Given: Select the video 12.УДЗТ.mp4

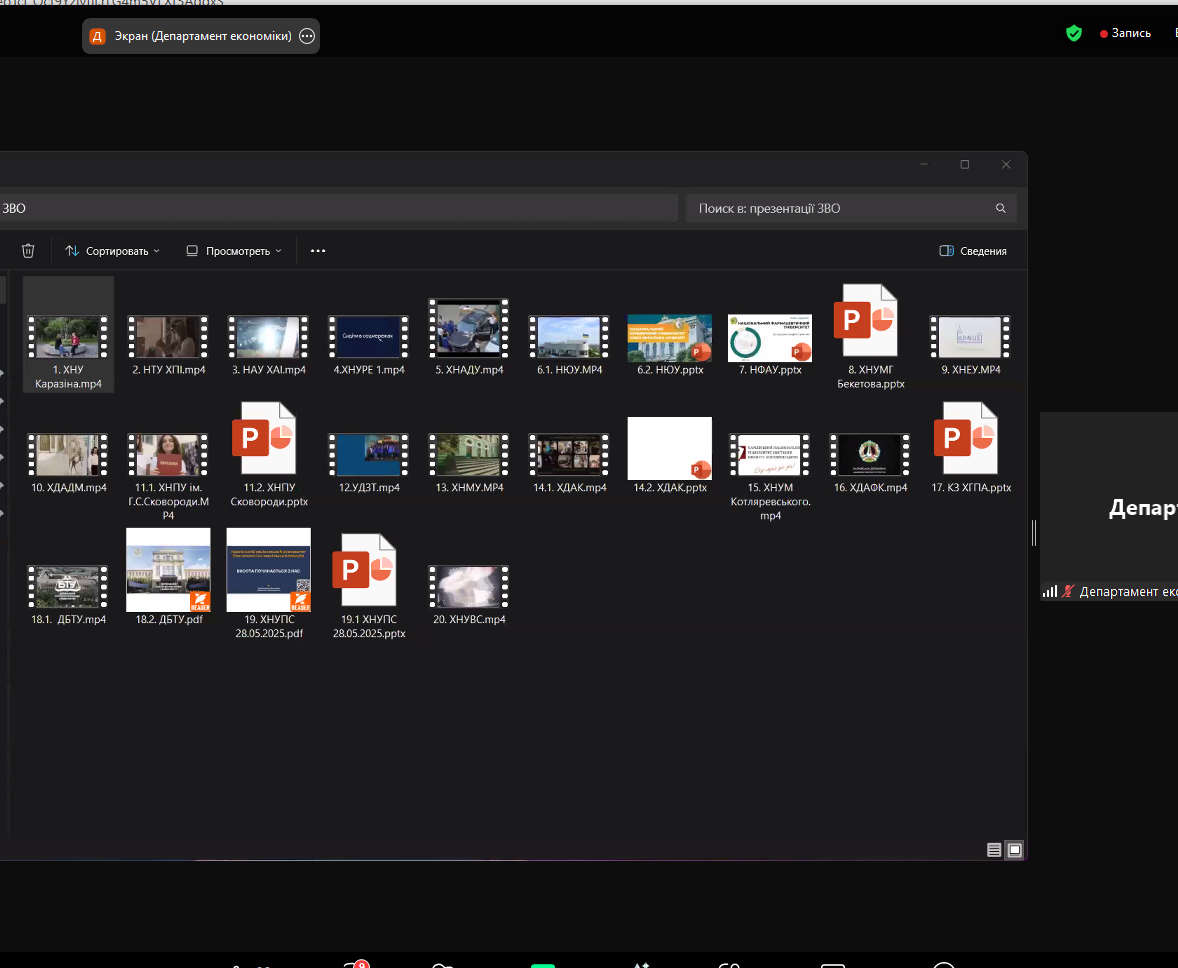Looking at the screenshot, I should pos(368,462).
